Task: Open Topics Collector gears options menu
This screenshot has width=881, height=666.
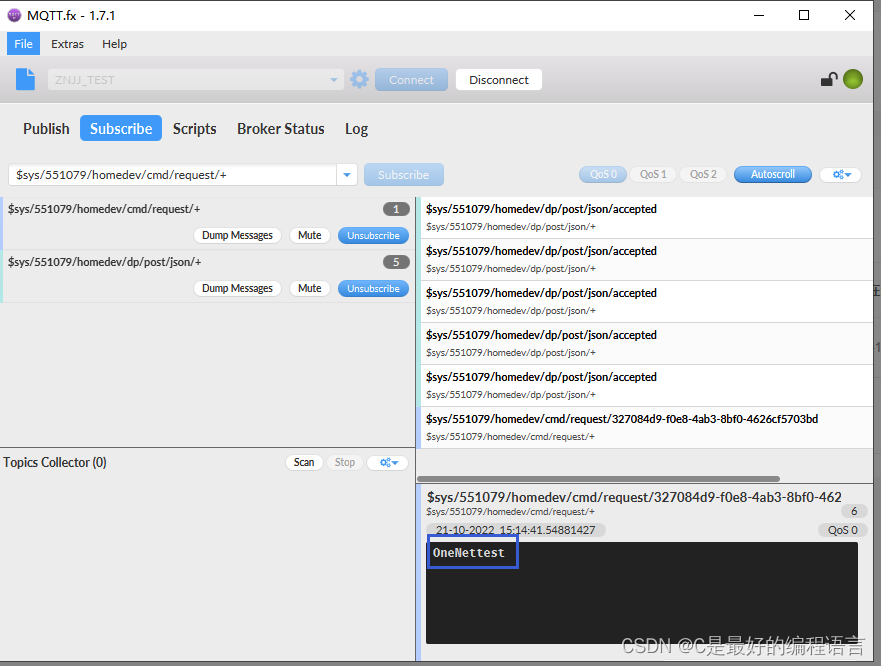Action: (x=388, y=463)
